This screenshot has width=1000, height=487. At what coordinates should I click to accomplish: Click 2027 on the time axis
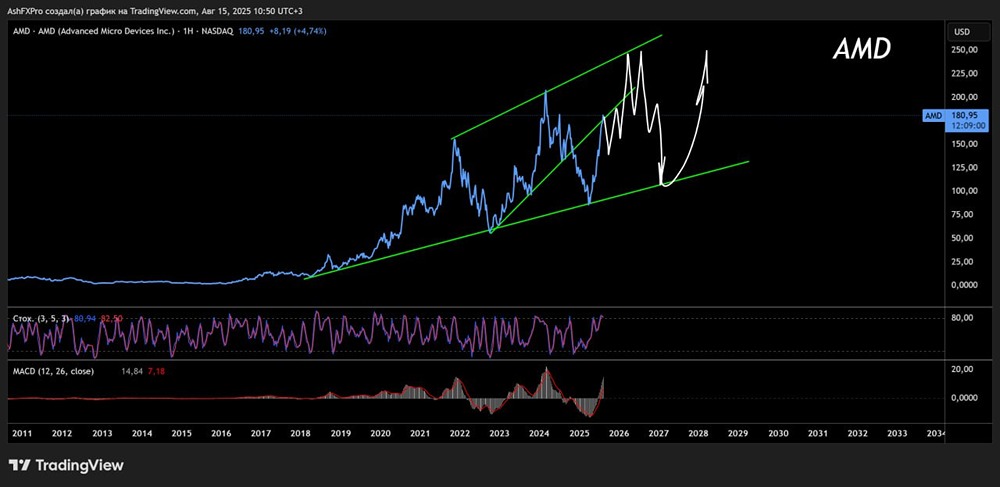click(x=658, y=433)
